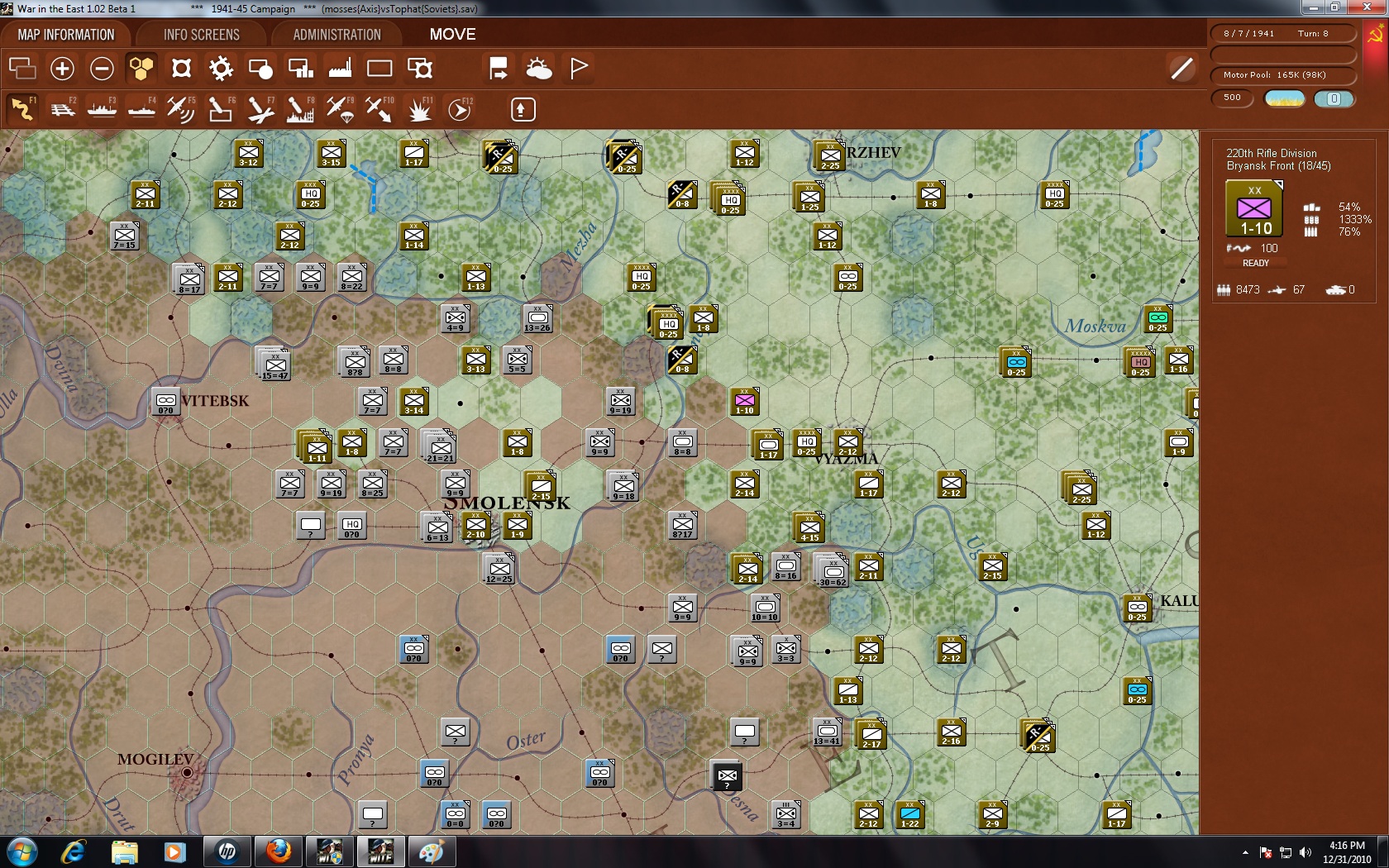Image resolution: width=1389 pixels, height=868 pixels.
Task: Open the Info Screens tab
Action: click(201, 35)
